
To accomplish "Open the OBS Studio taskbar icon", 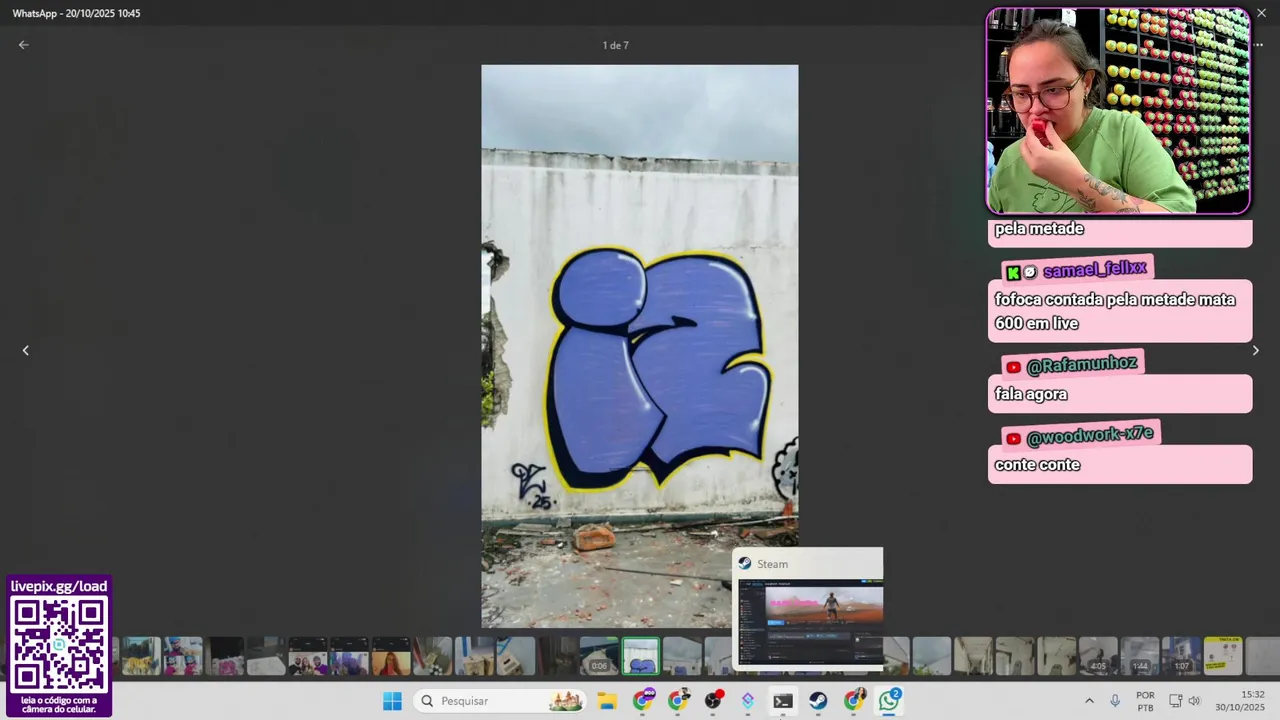I will [713, 701].
